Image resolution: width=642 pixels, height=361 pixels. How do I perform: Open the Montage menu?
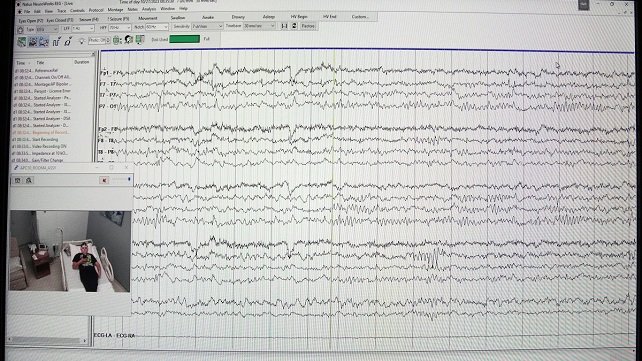pyautogui.click(x=115, y=9)
